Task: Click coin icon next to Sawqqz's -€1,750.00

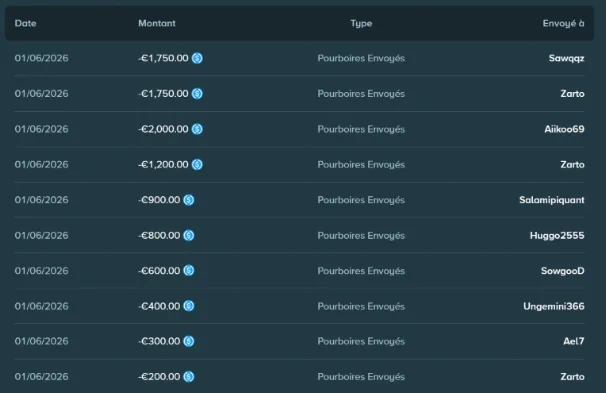Action: pyautogui.click(x=197, y=58)
